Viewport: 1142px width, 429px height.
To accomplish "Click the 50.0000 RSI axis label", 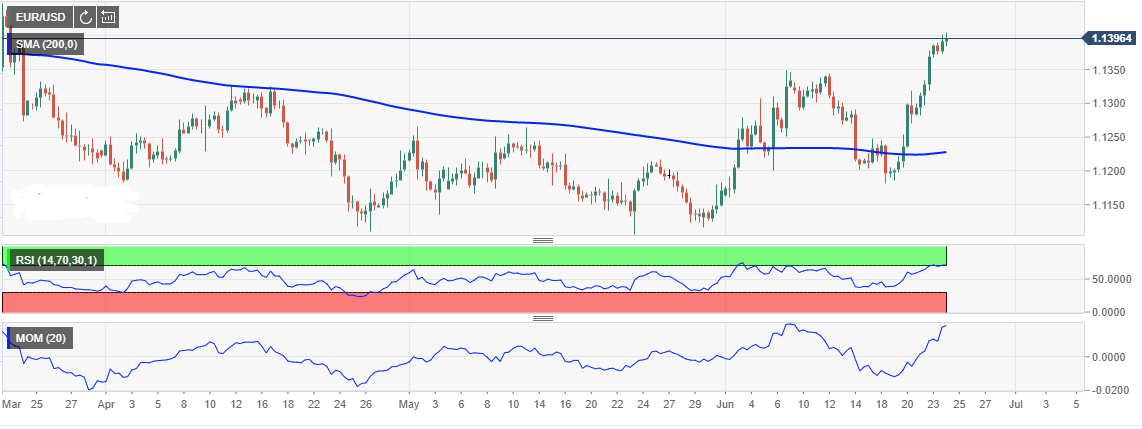I will click(1111, 279).
